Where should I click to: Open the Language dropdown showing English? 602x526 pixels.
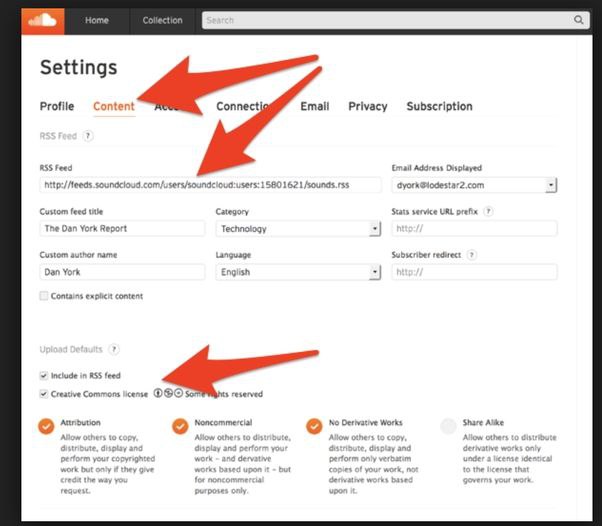pyautogui.click(x=298, y=272)
